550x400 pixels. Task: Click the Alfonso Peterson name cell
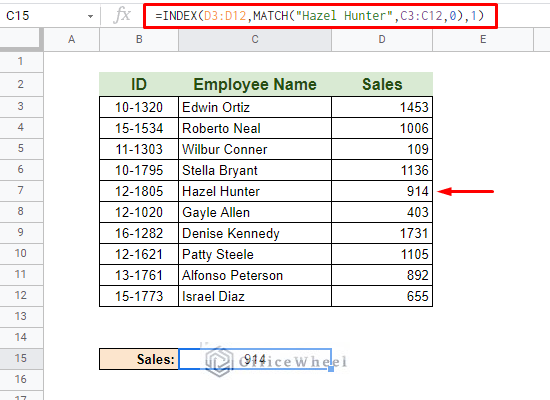tap(255, 275)
